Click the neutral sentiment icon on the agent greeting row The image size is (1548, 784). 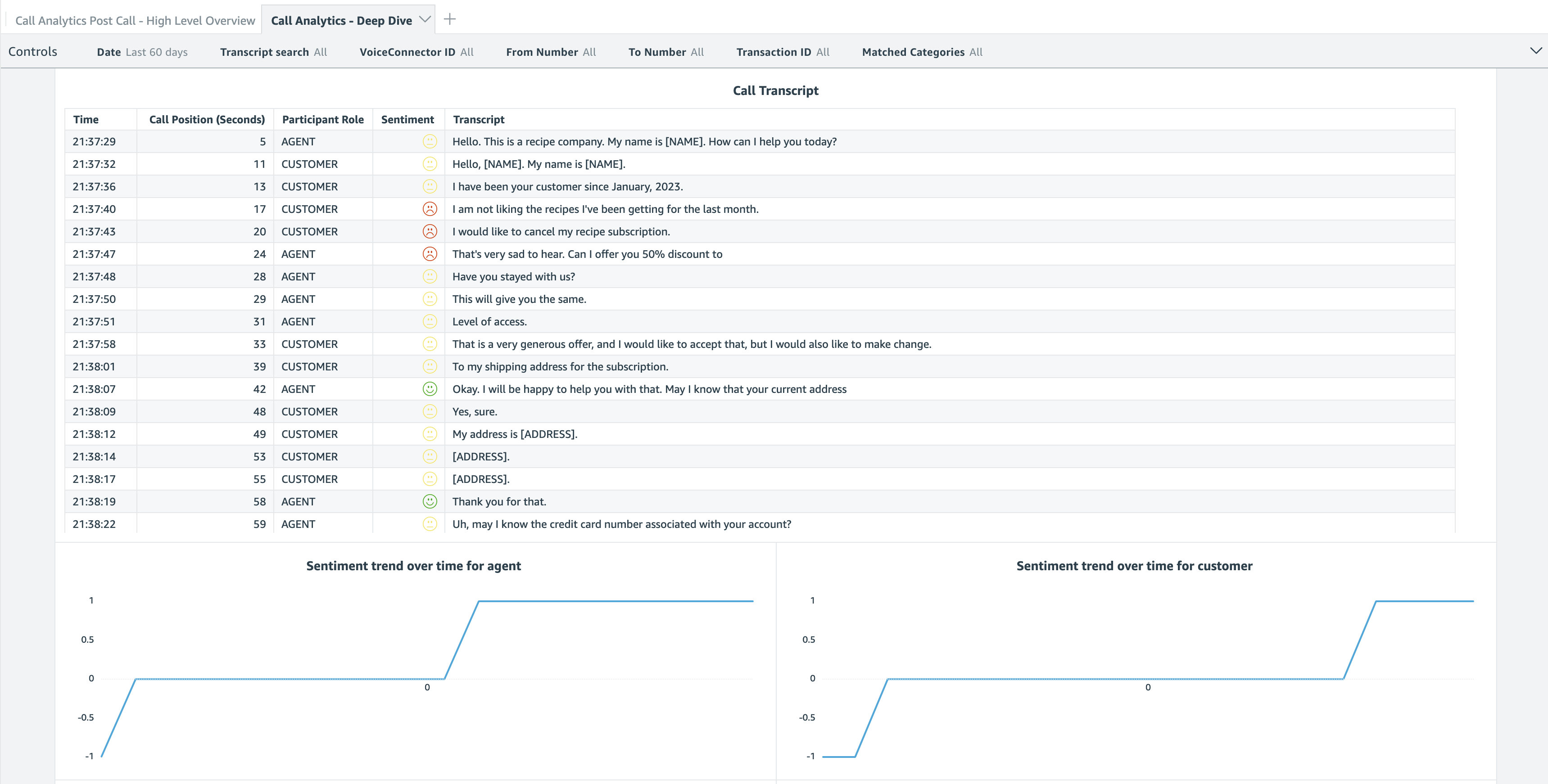(x=430, y=141)
